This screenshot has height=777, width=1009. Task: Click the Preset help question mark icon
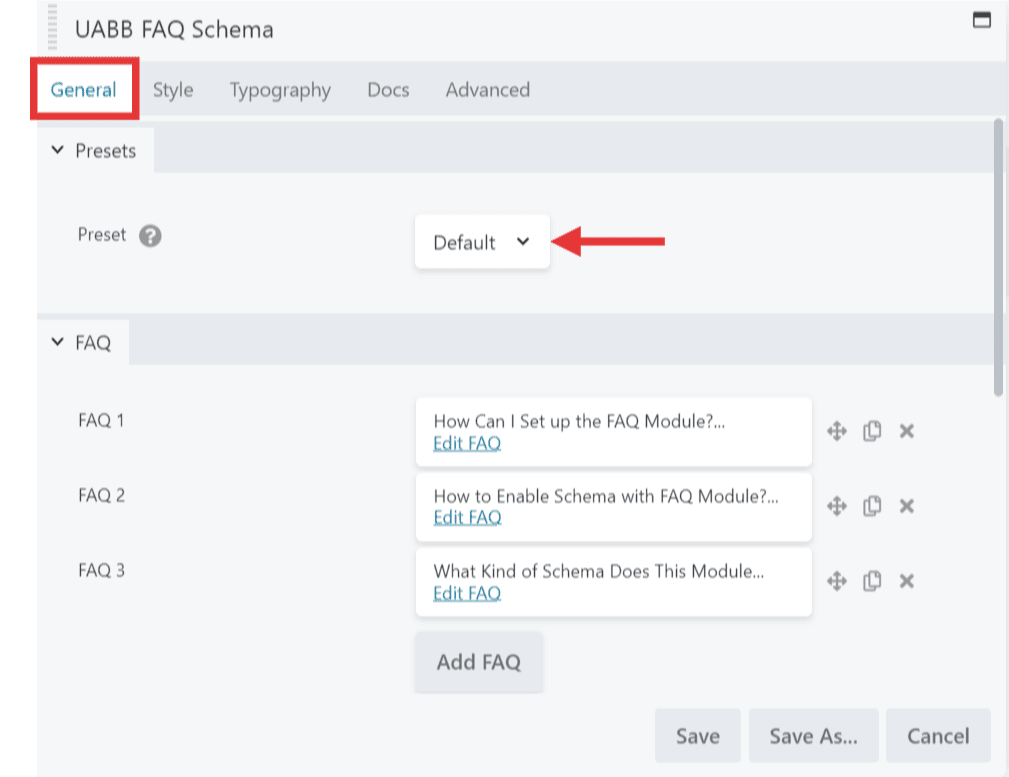click(x=150, y=236)
